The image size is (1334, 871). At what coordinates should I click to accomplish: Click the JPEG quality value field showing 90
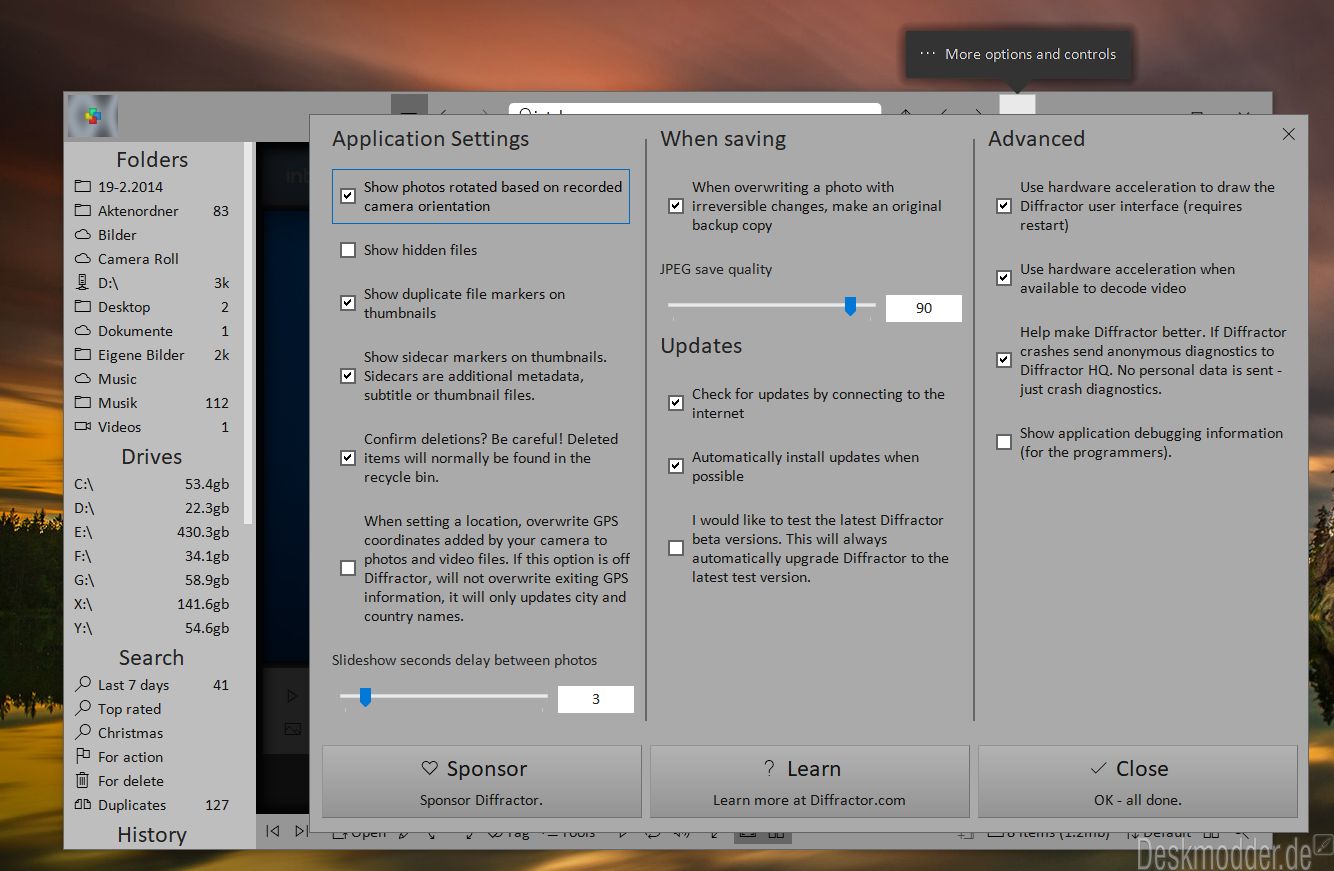(924, 308)
